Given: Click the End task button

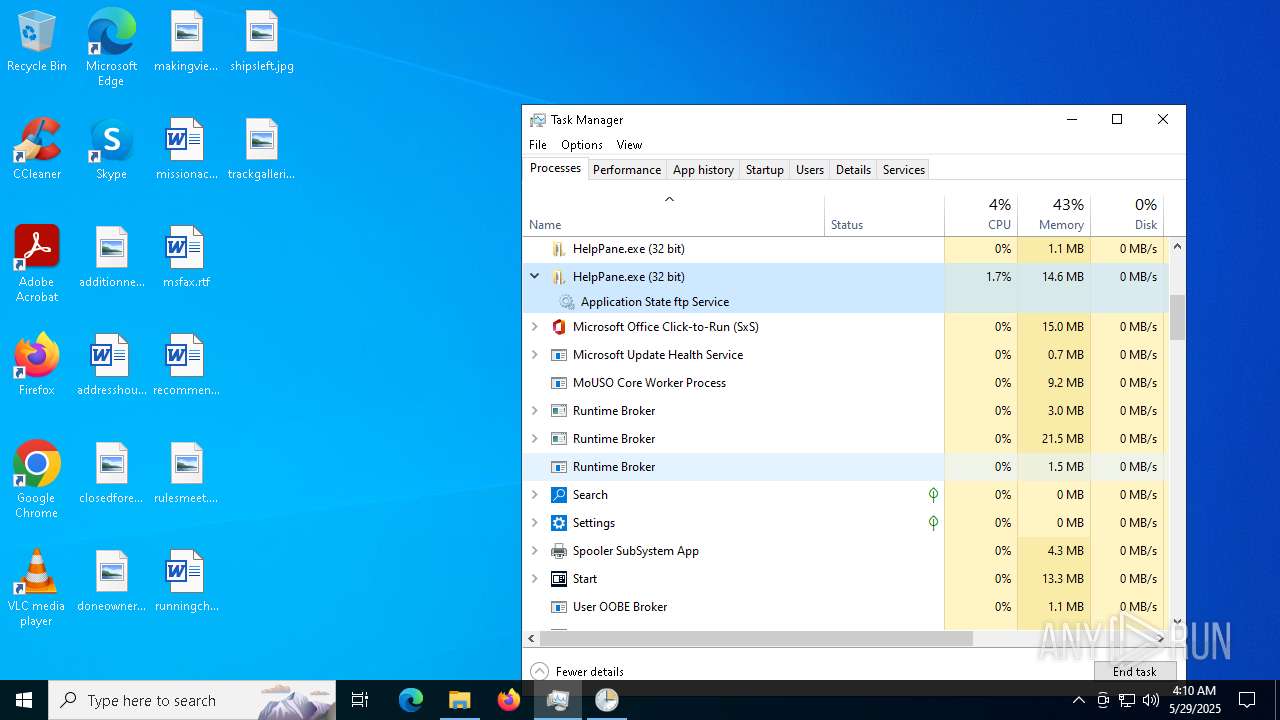Looking at the screenshot, I should [x=1135, y=671].
